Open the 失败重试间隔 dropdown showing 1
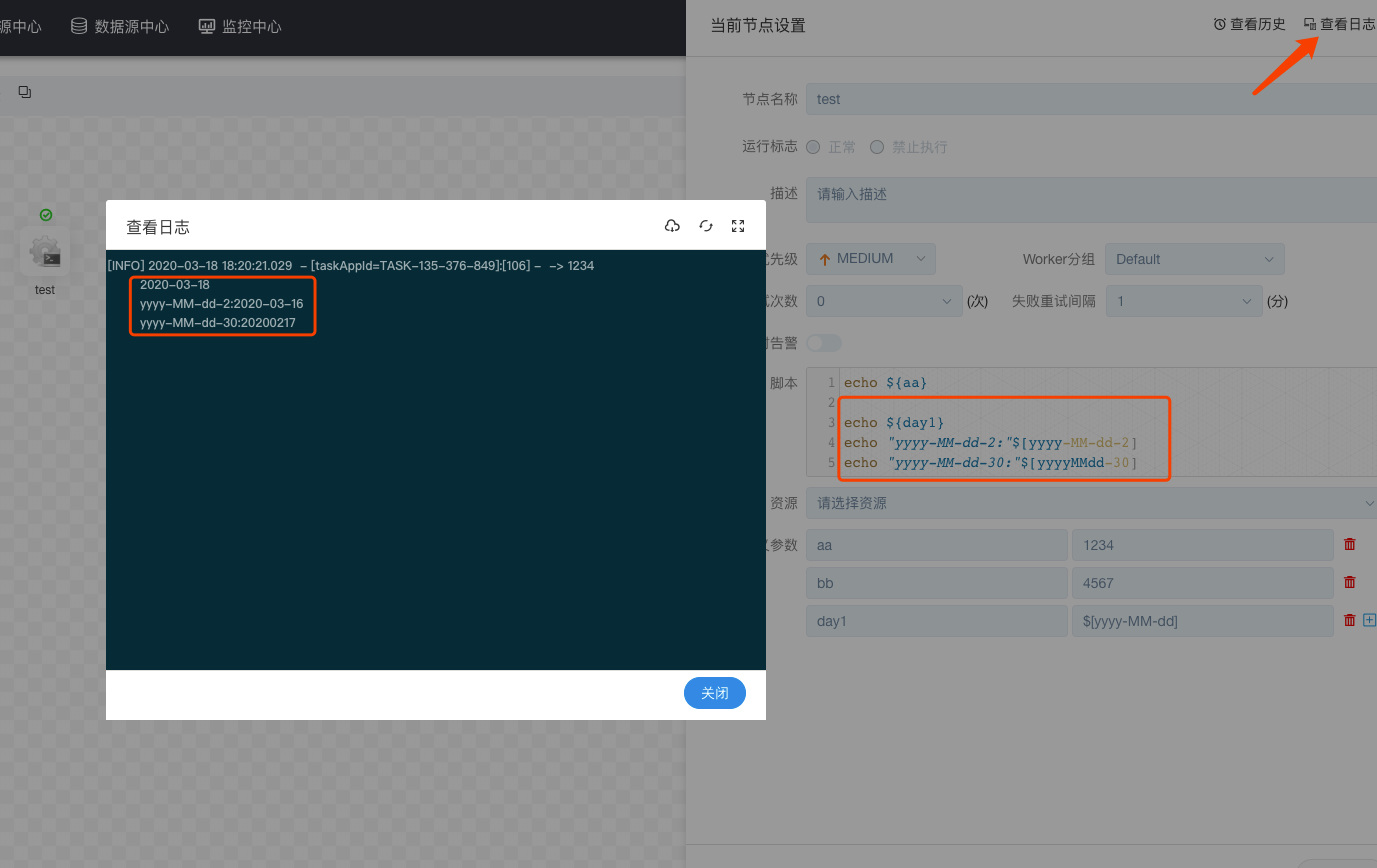Screen dimensions: 1377x868 (x=1184, y=301)
